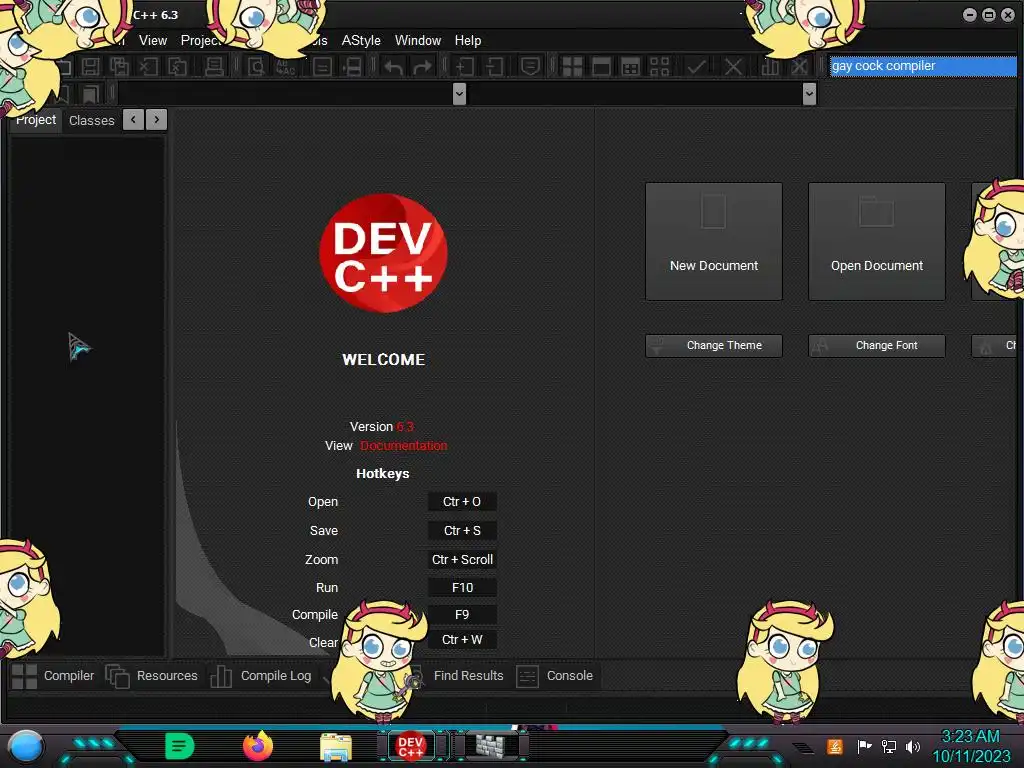Switch to the Classes sidebar tab
The width and height of the screenshot is (1024, 768).
pos(91,120)
